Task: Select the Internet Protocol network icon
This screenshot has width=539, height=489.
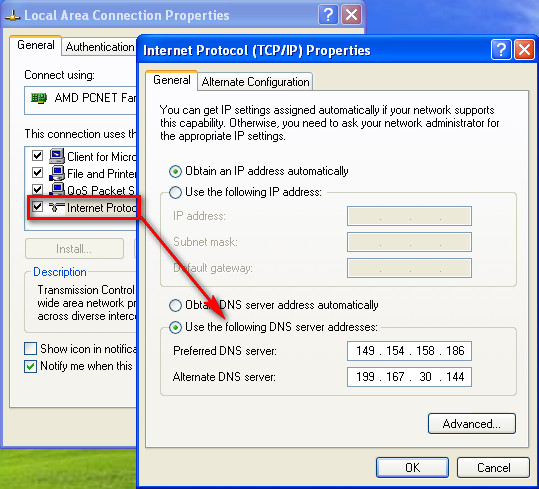Action: (x=57, y=207)
